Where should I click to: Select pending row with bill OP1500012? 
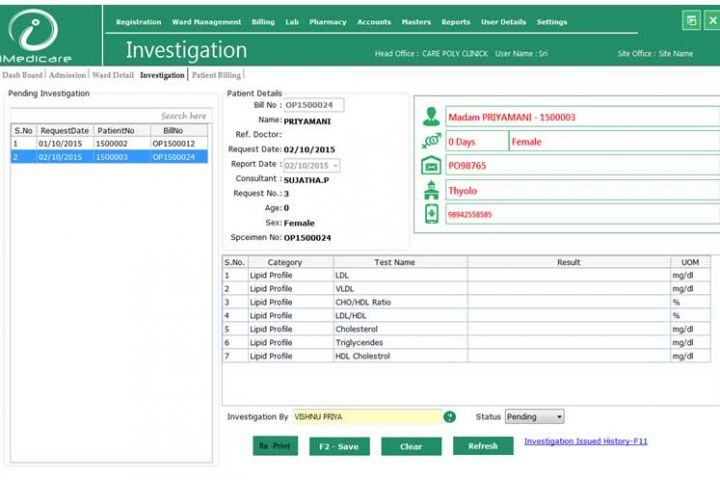coord(110,144)
